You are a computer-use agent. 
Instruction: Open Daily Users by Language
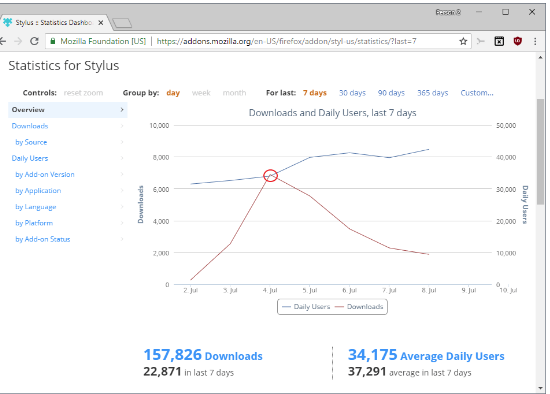click(35, 207)
